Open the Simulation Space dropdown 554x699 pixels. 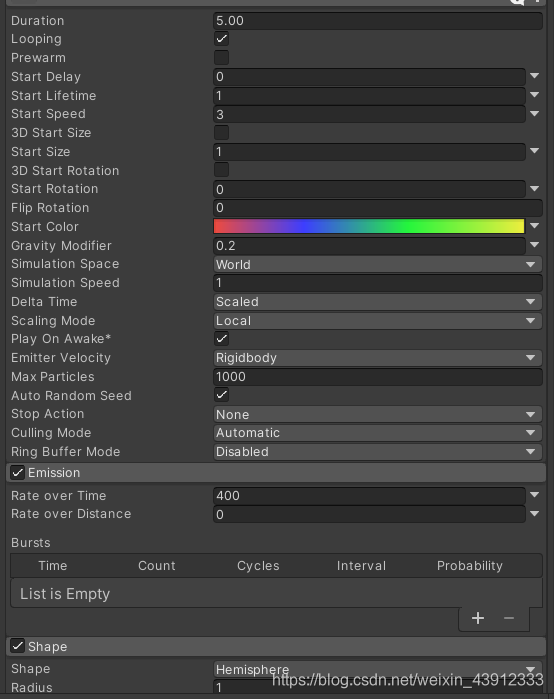coord(378,264)
